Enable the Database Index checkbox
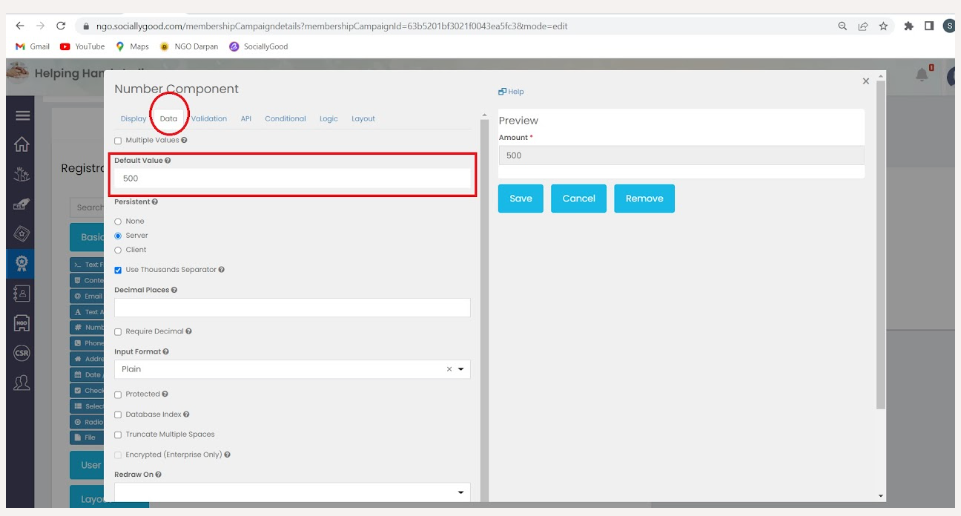 pos(118,415)
